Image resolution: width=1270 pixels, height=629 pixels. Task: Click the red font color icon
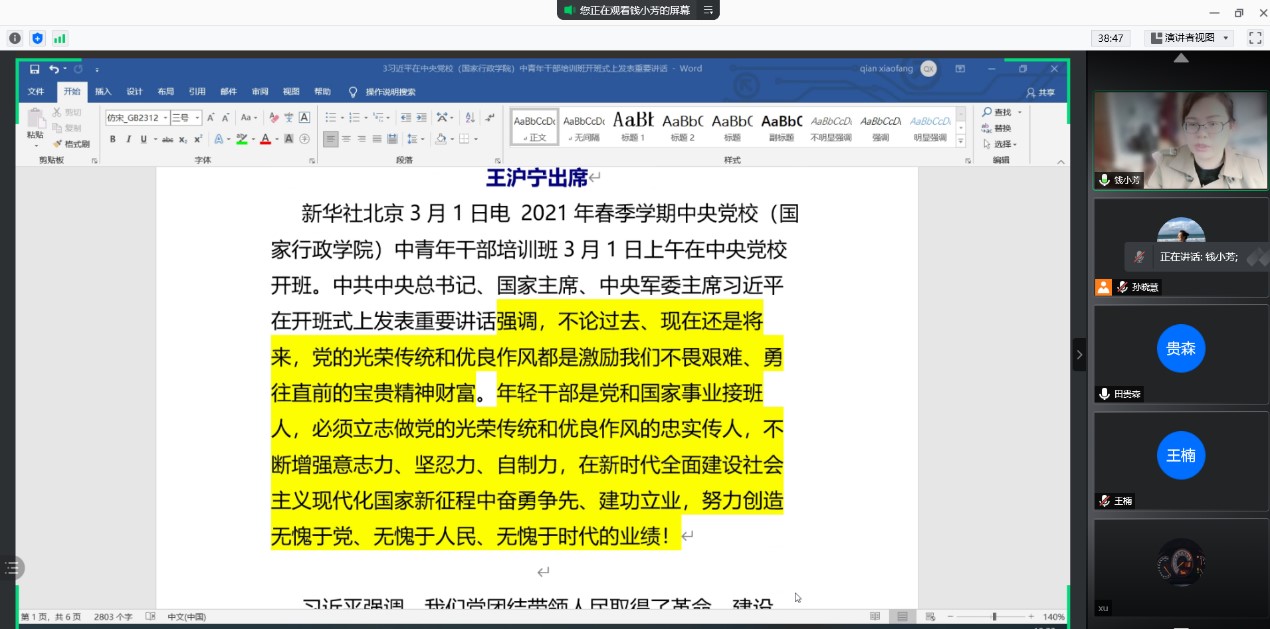265,139
